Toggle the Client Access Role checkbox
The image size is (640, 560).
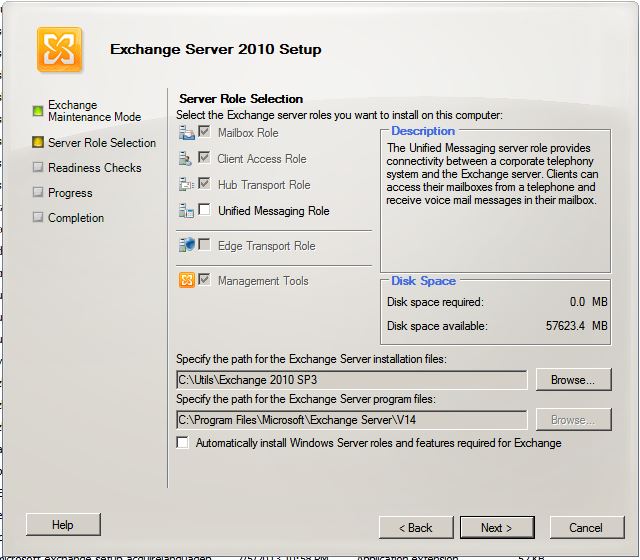click(x=204, y=157)
